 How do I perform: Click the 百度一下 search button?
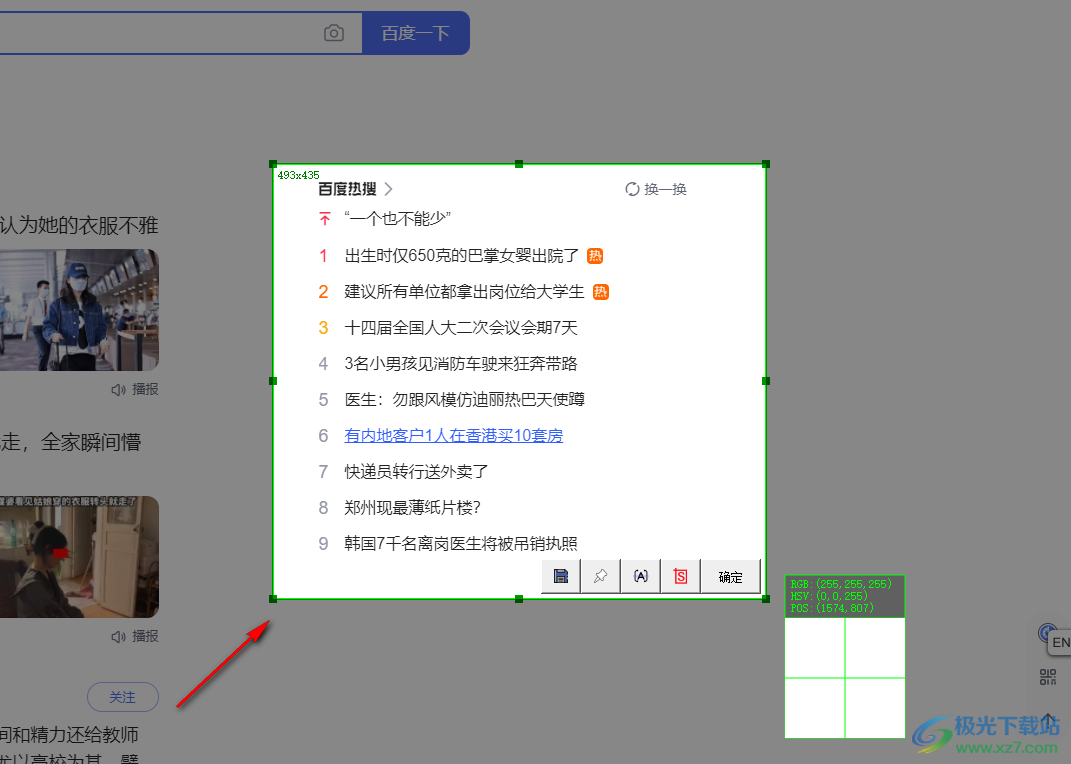(415, 33)
